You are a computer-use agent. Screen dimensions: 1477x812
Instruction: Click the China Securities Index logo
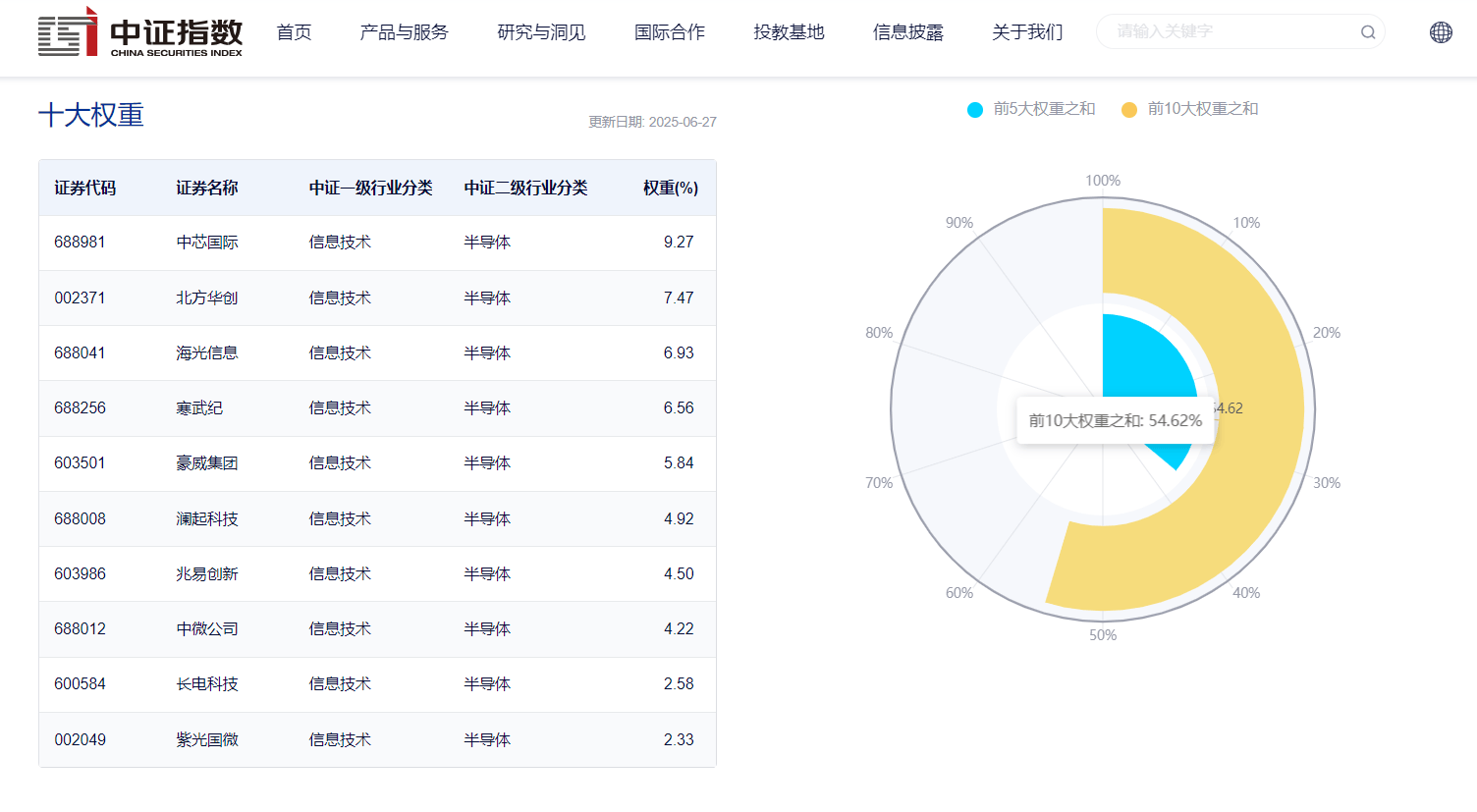[x=140, y=33]
